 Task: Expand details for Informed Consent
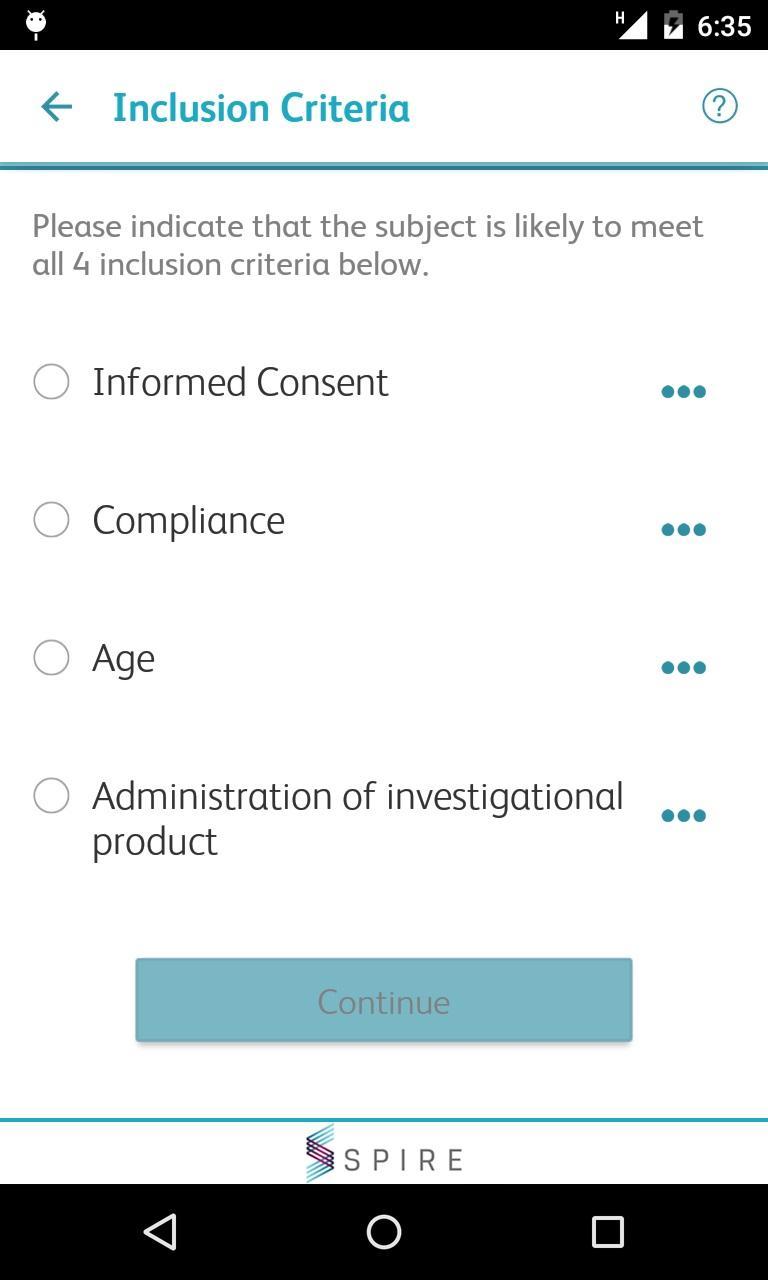pos(683,391)
